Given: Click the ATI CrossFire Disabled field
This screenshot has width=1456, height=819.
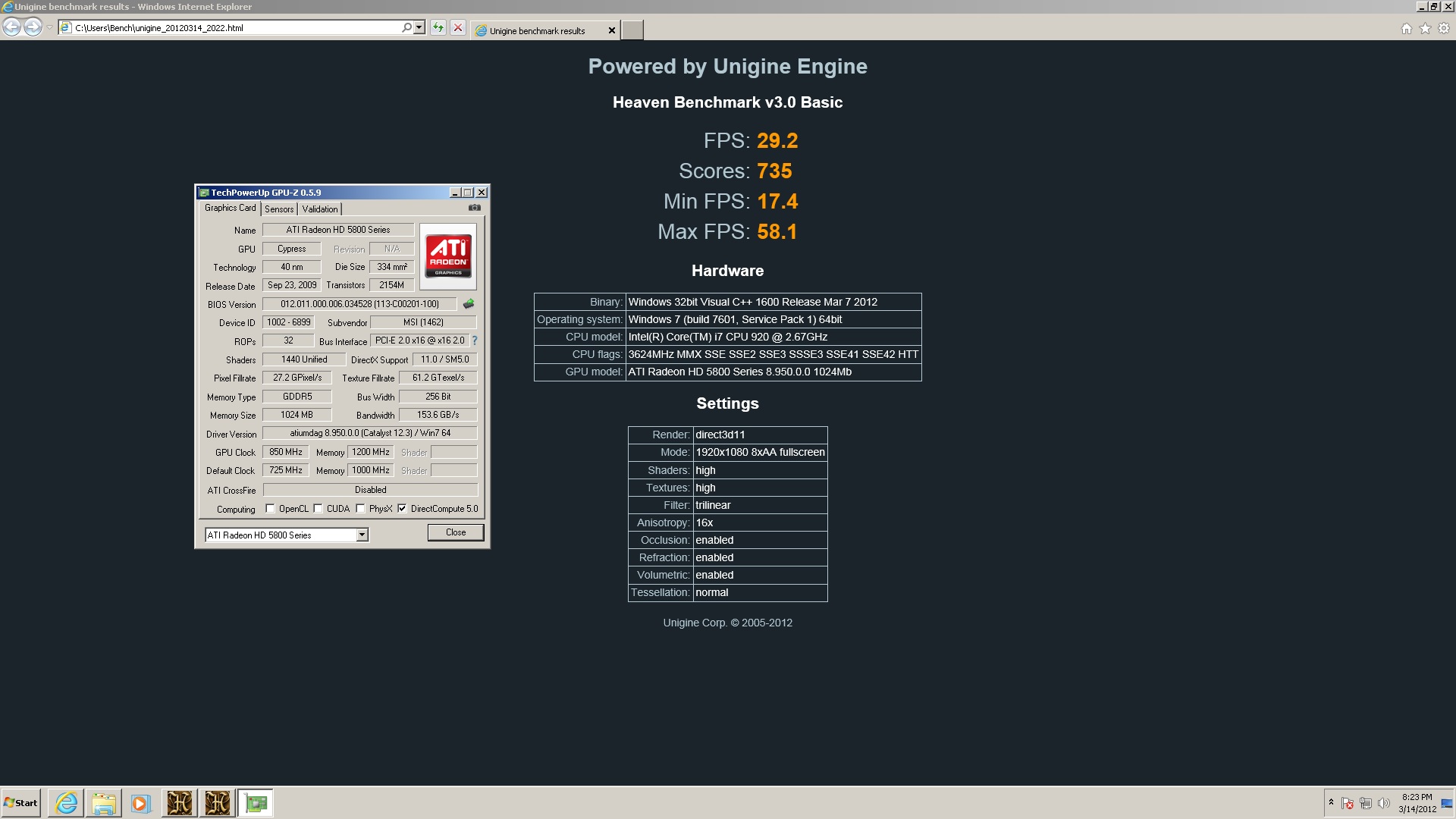Looking at the screenshot, I should [x=370, y=490].
